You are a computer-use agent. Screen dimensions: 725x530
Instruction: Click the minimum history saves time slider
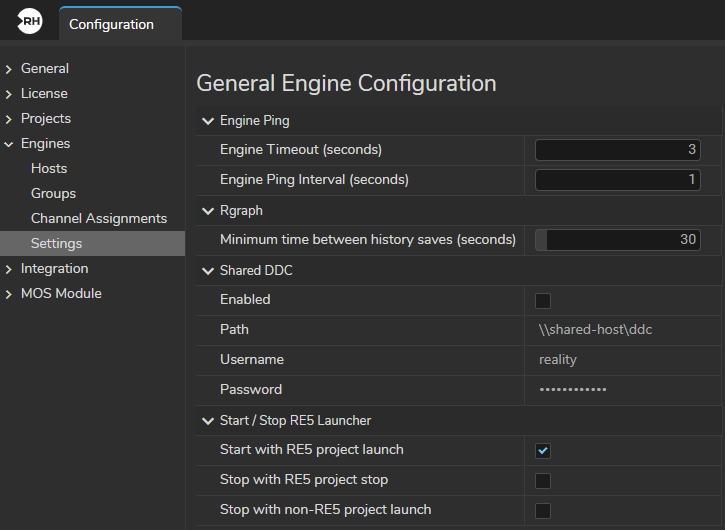(617, 240)
